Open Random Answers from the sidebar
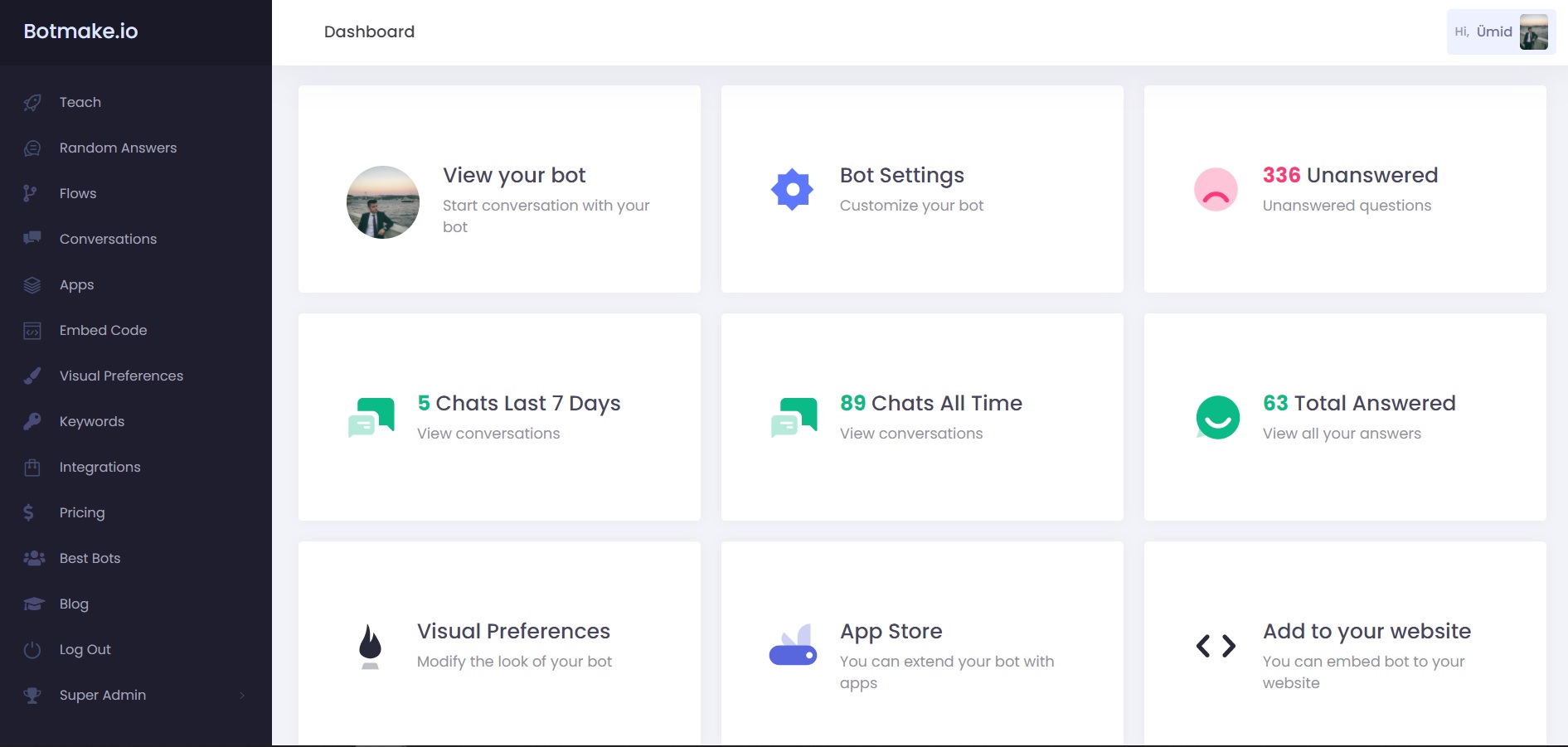The width and height of the screenshot is (1568, 747). click(118, 148)
